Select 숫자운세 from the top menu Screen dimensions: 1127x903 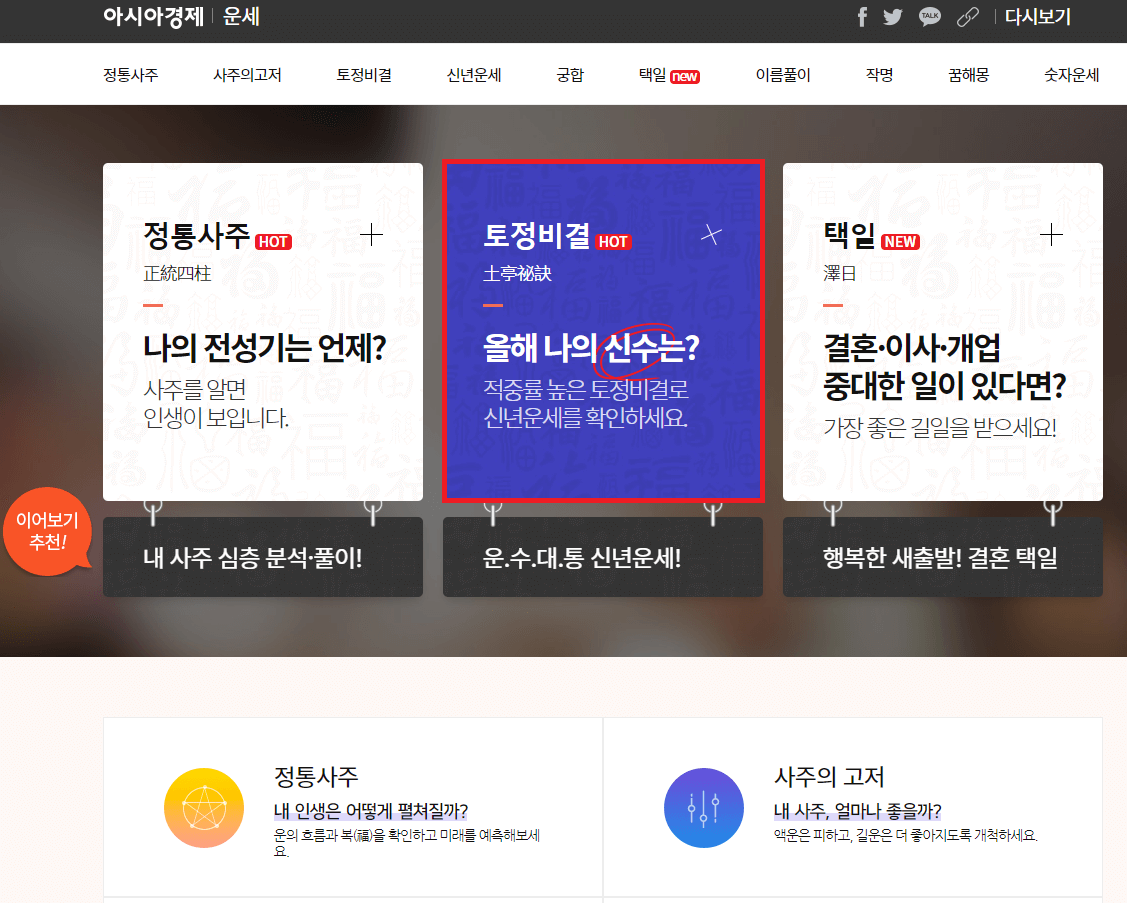click(1070, 74)
